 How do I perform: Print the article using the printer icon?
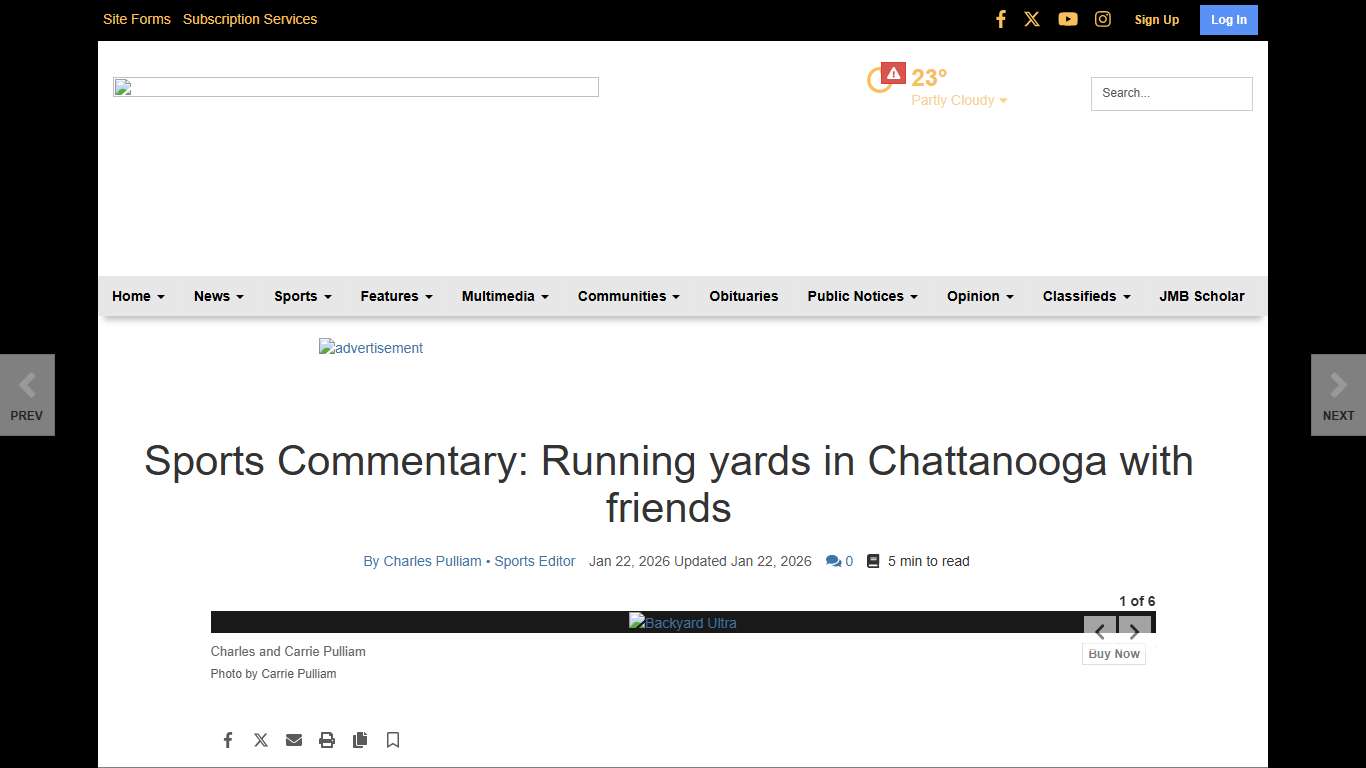[x=327, y=740]
